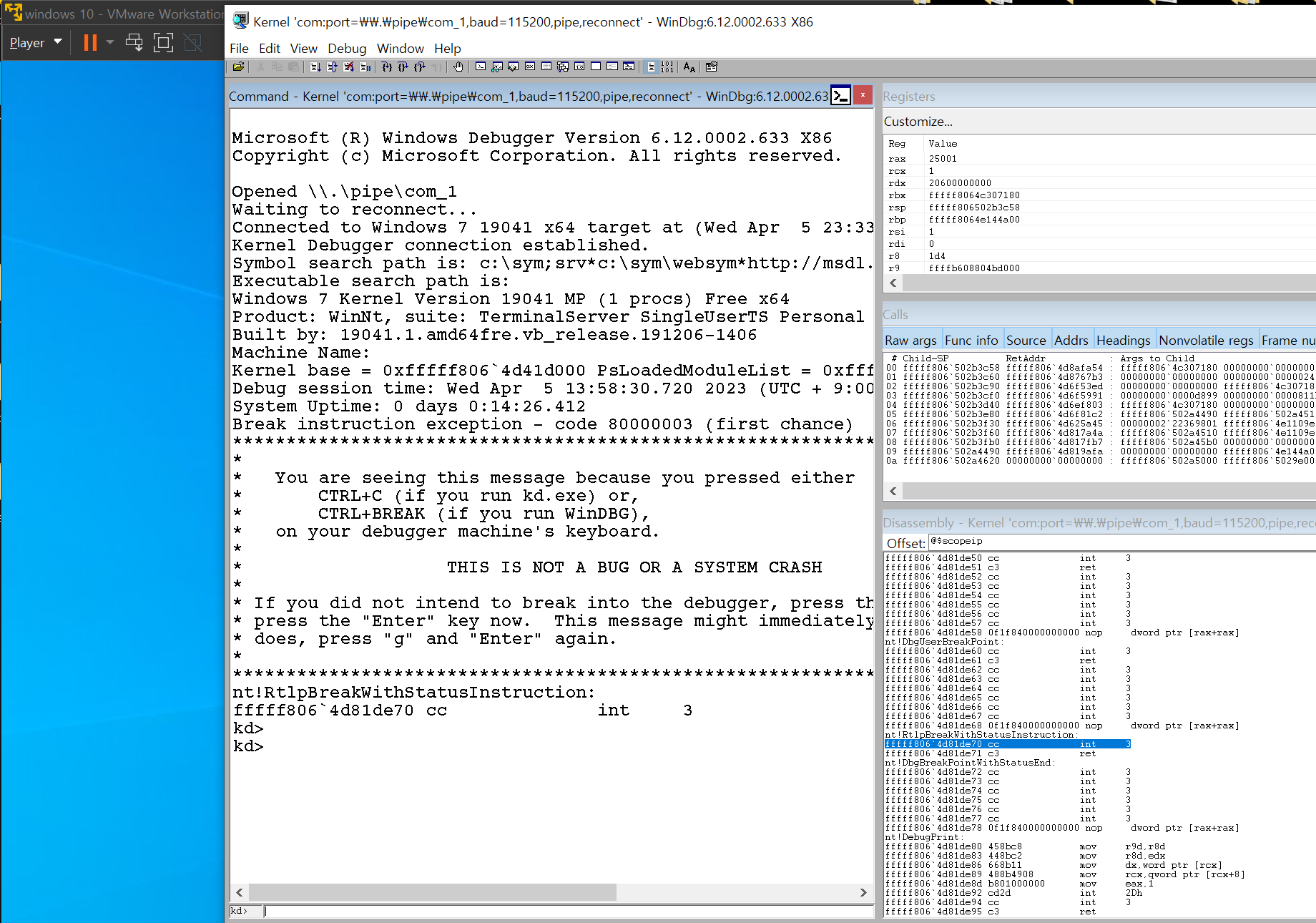The image size is (1316, 923).
Task: Toggle Source display in Calls window
Action: click(1026, 341)
